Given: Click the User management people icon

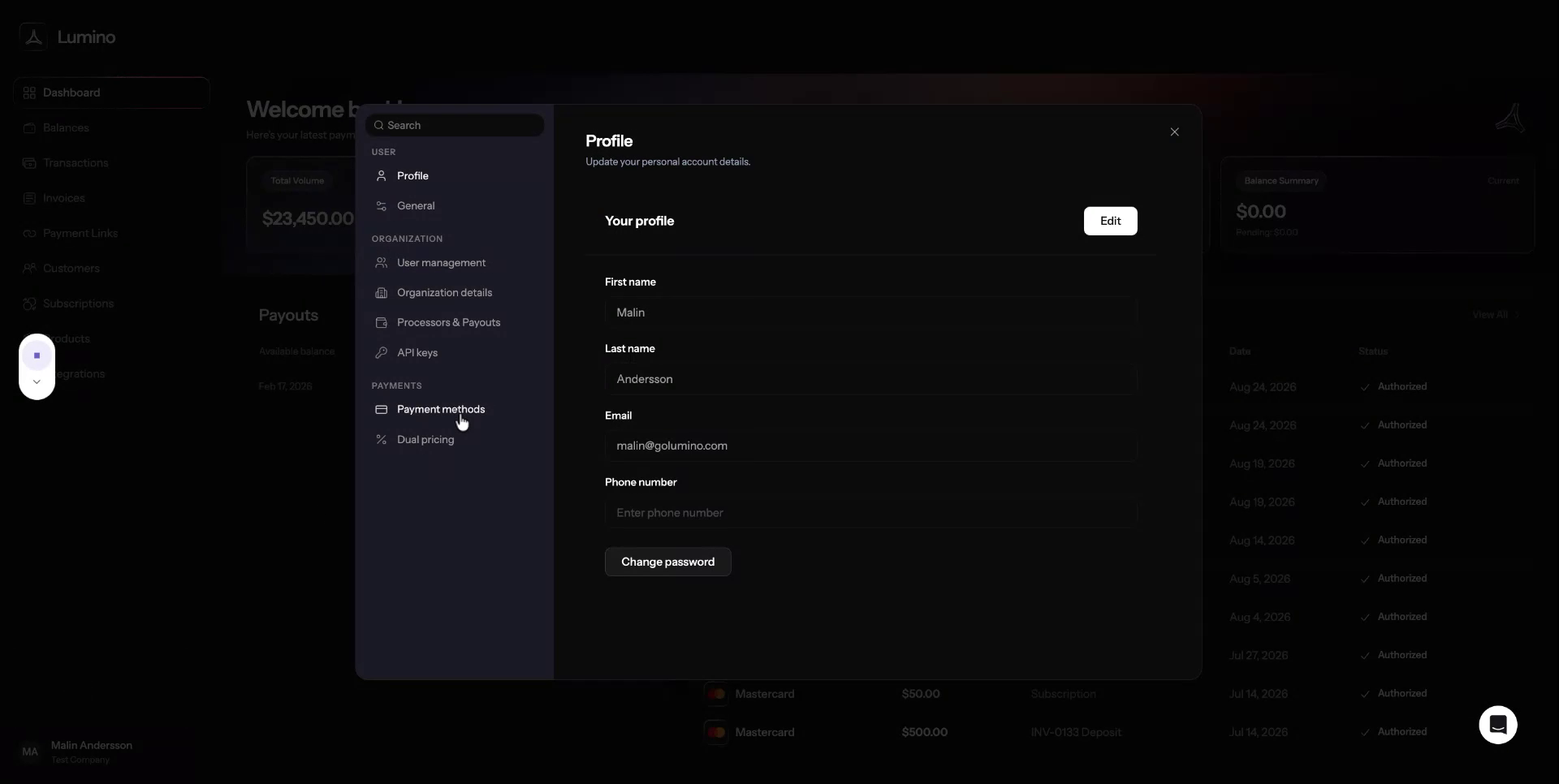Looking at the screenshot, I should [381, 263].
